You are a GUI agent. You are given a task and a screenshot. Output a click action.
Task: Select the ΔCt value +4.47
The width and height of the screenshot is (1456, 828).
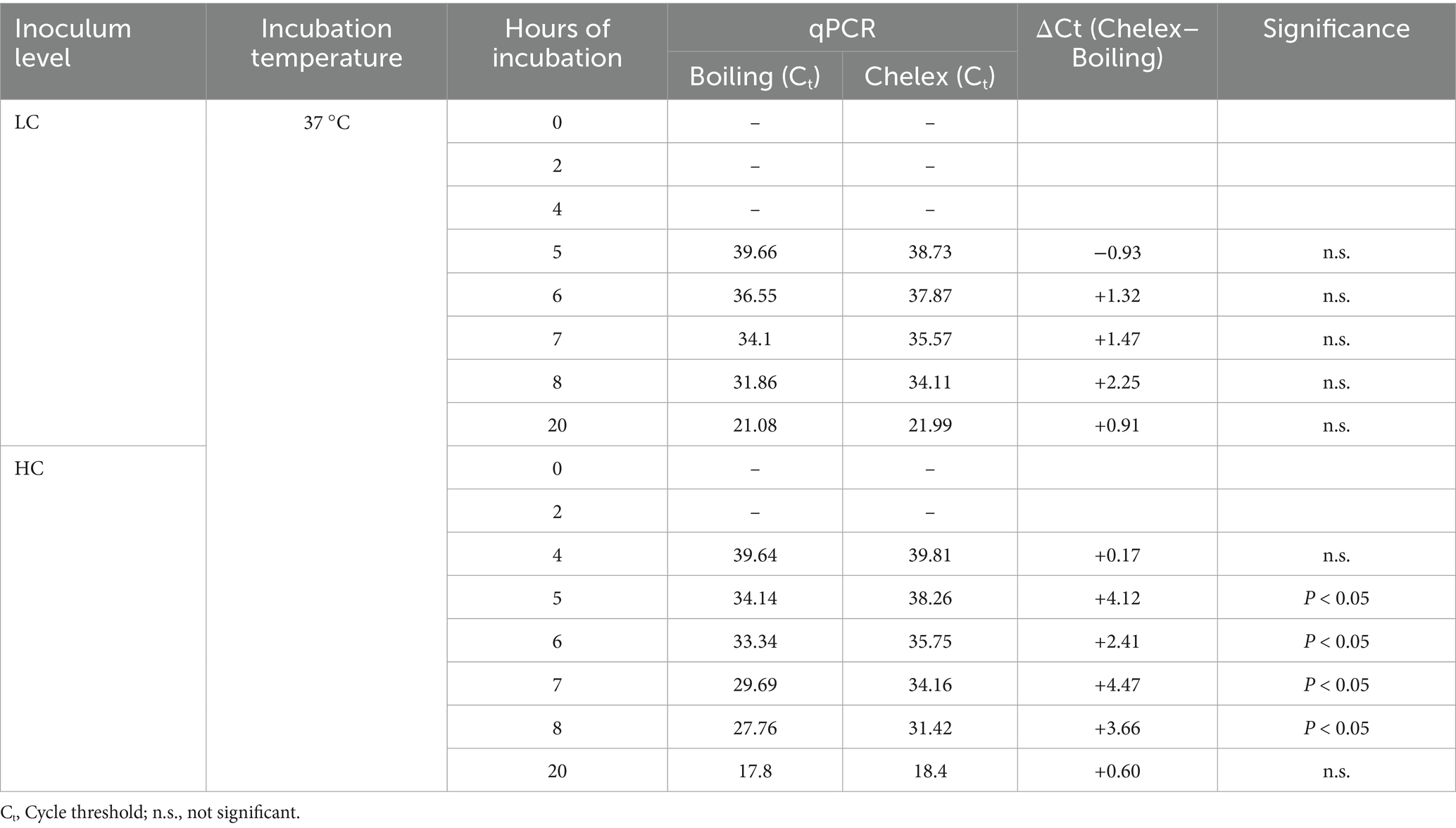coord(1117,685)
